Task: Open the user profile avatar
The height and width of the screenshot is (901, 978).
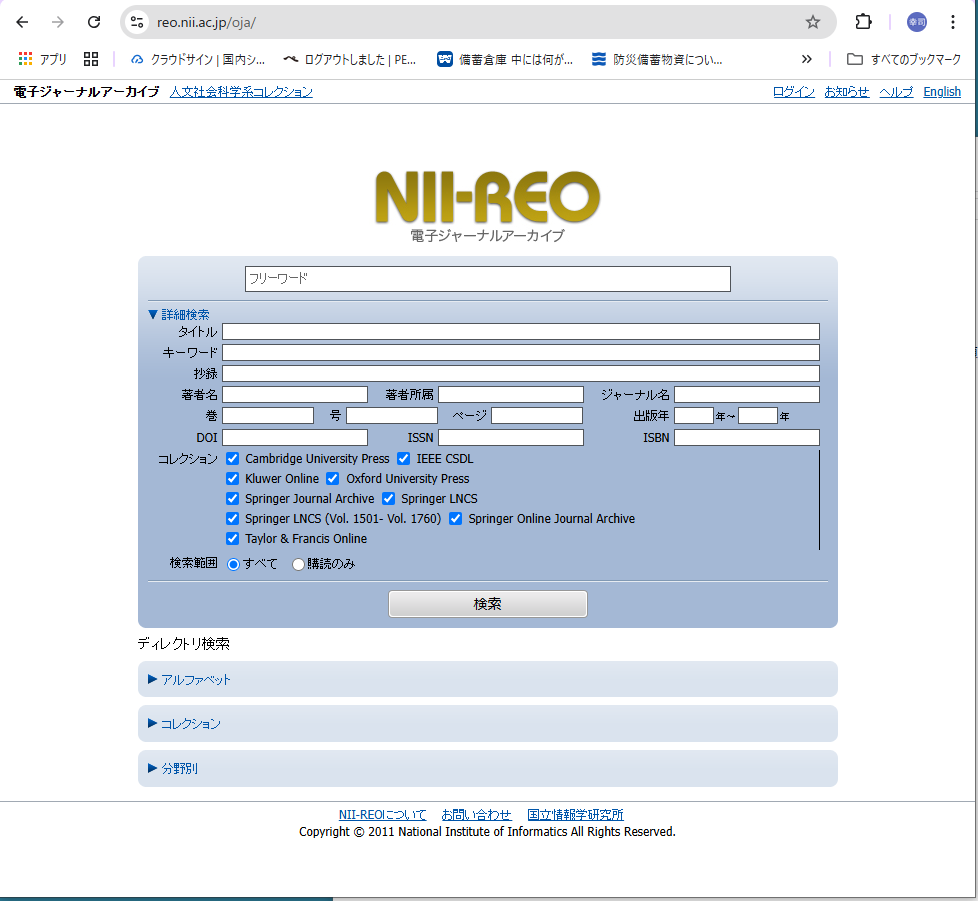Action: (x=916, y=22)
